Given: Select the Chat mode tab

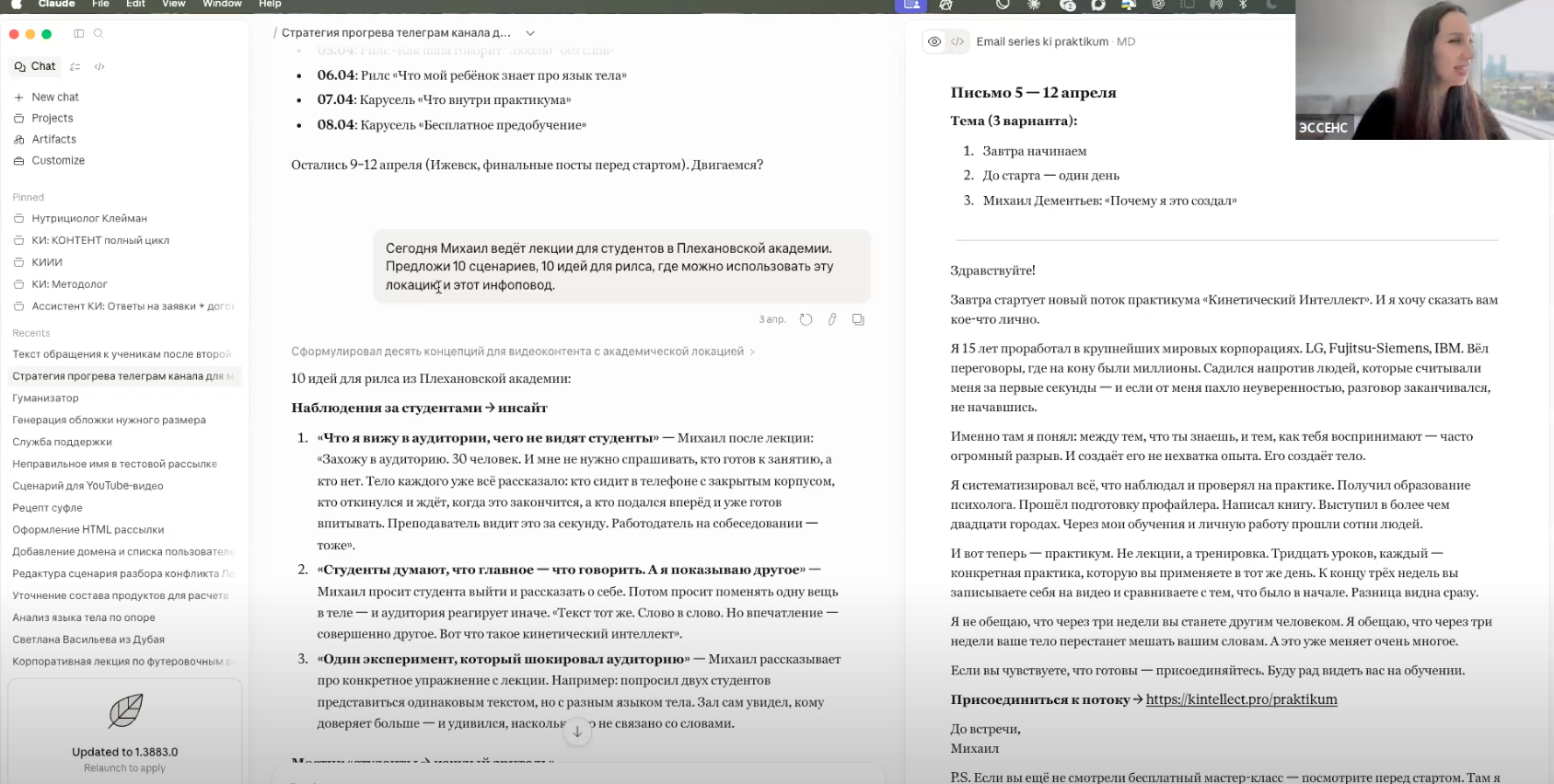Looking at the screenshot, I should pos(35,66).
